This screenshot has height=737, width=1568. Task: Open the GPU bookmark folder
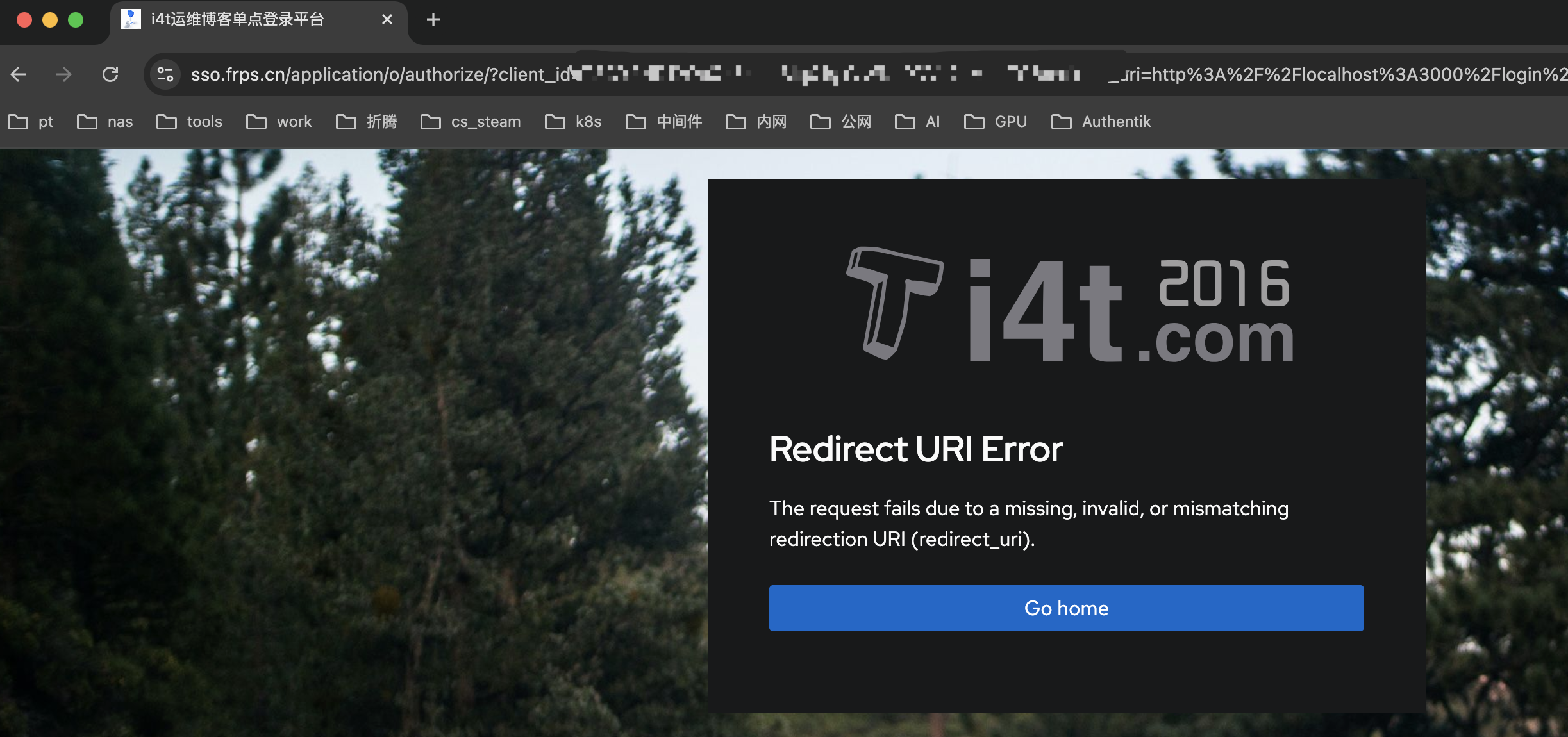996,122
